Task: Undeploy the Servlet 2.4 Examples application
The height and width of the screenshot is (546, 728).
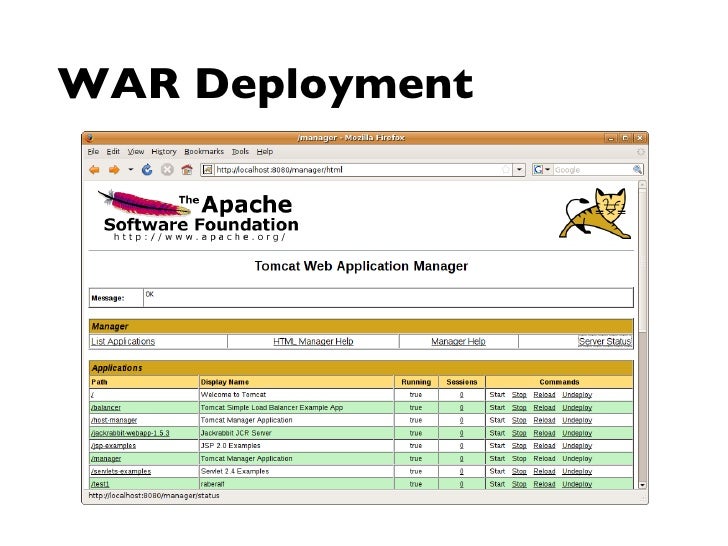Action: pos(577,471)
